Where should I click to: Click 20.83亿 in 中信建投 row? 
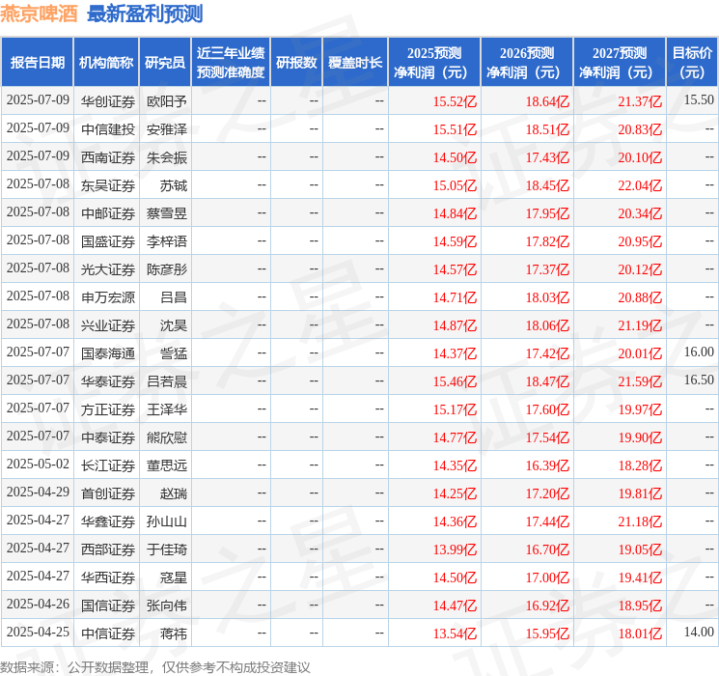pos(640,129)
